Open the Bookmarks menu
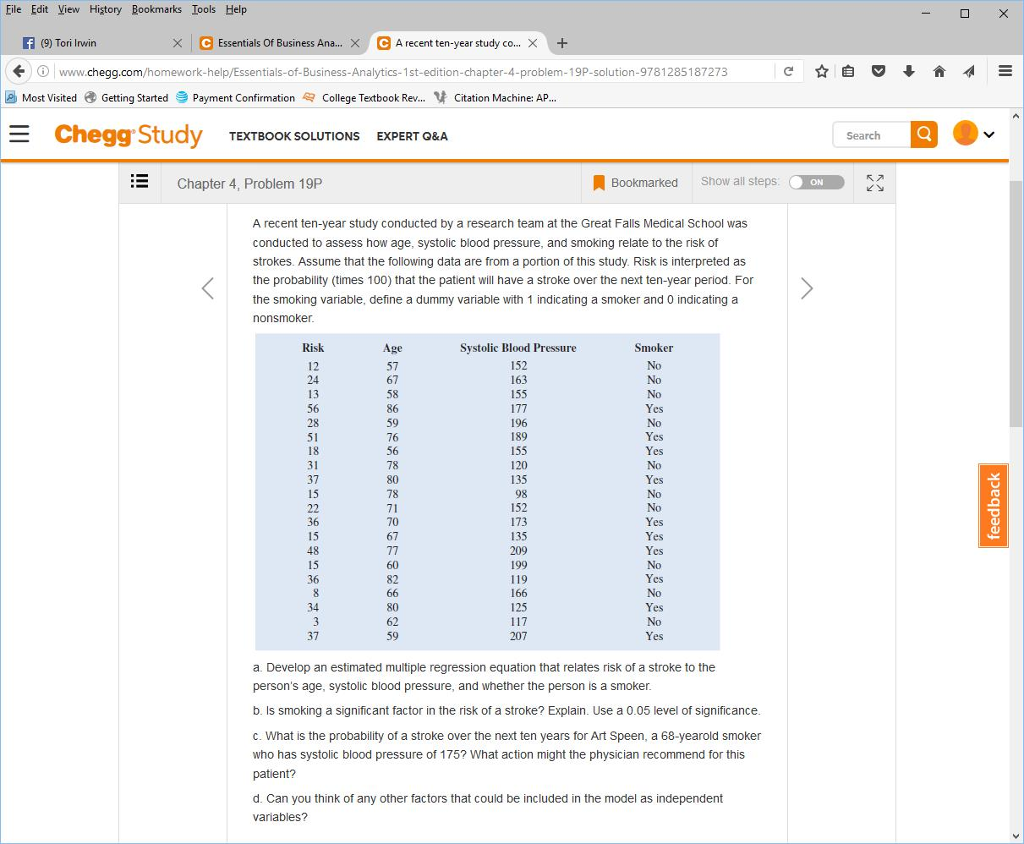 pyautogui.click(x=157, y=10)
